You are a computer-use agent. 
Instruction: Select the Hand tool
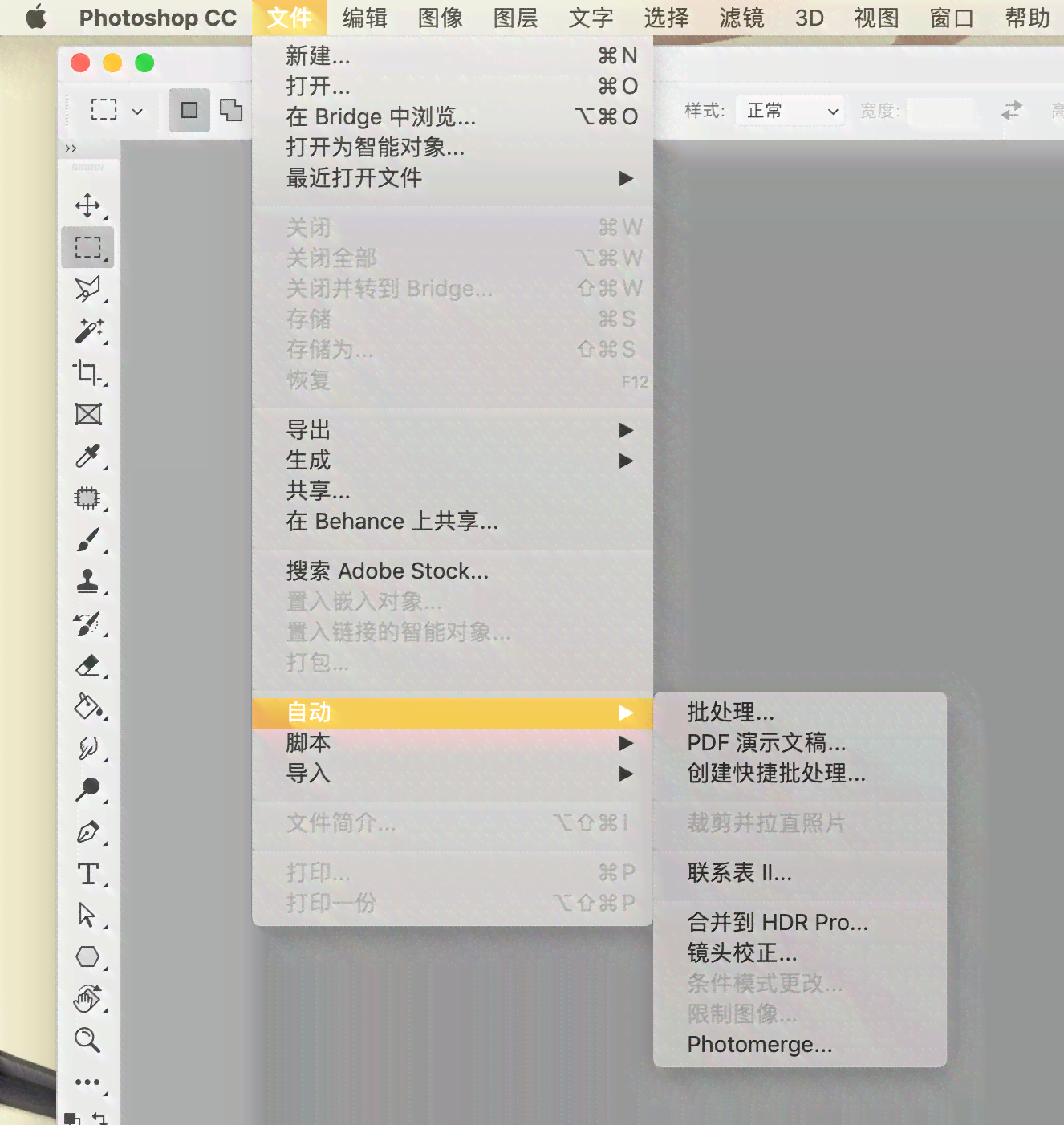point(87,998)
